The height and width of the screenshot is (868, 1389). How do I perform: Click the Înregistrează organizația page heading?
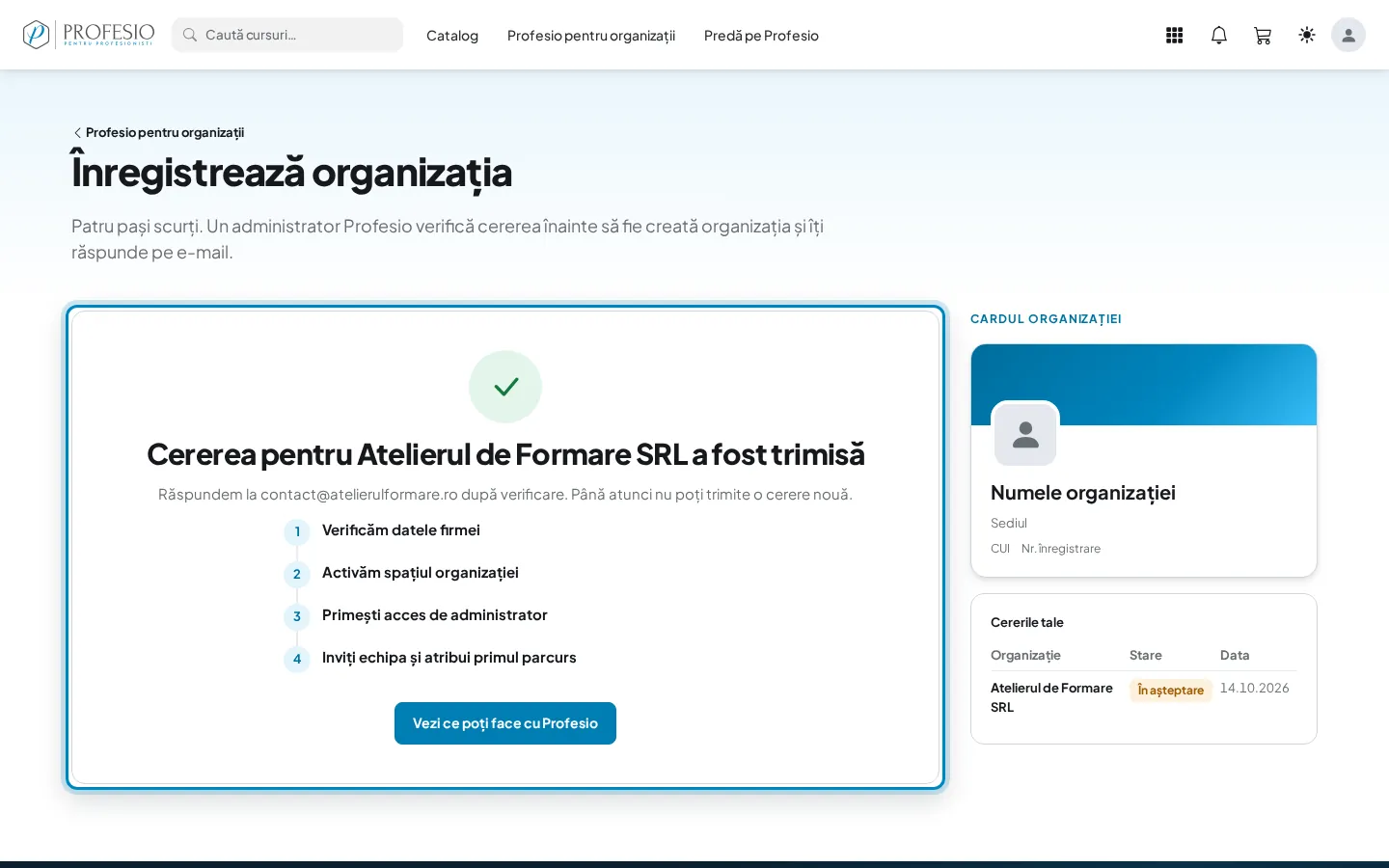pos(291,172)
